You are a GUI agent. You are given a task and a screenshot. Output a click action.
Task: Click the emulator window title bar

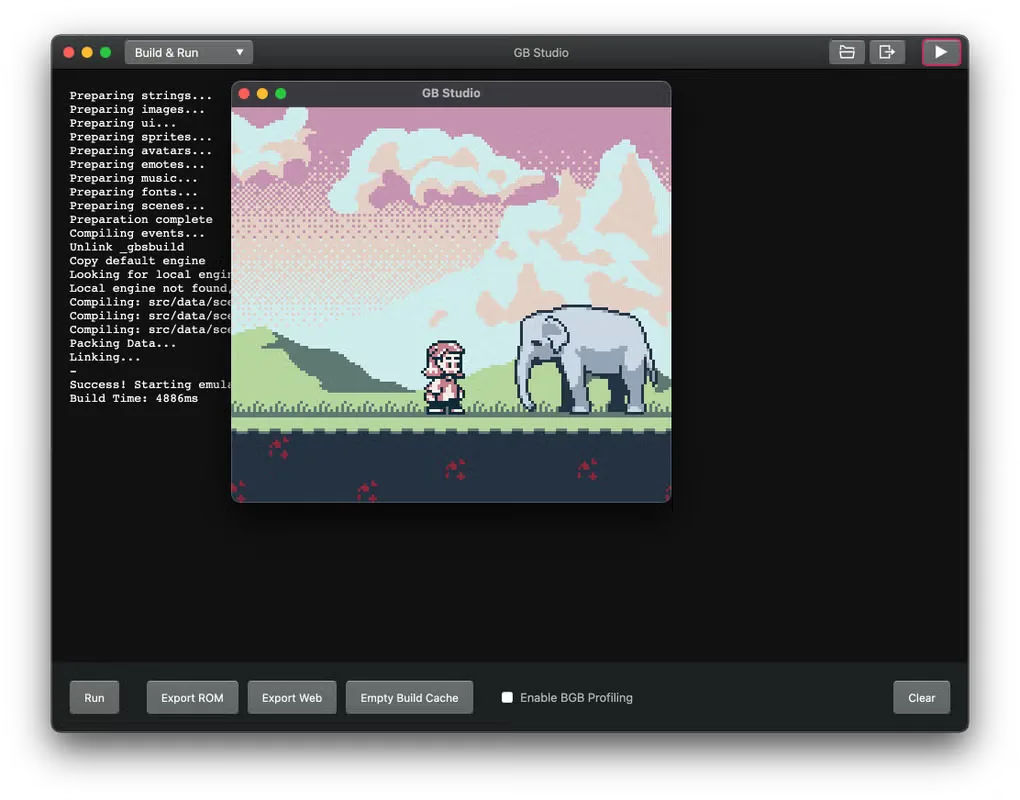click(x=451, y=94)
